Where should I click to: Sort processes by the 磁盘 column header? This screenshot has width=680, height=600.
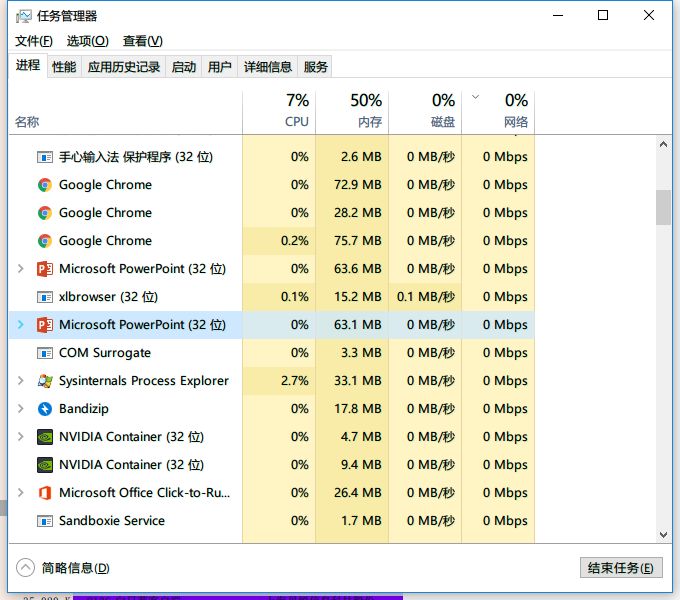pos(425,111)
